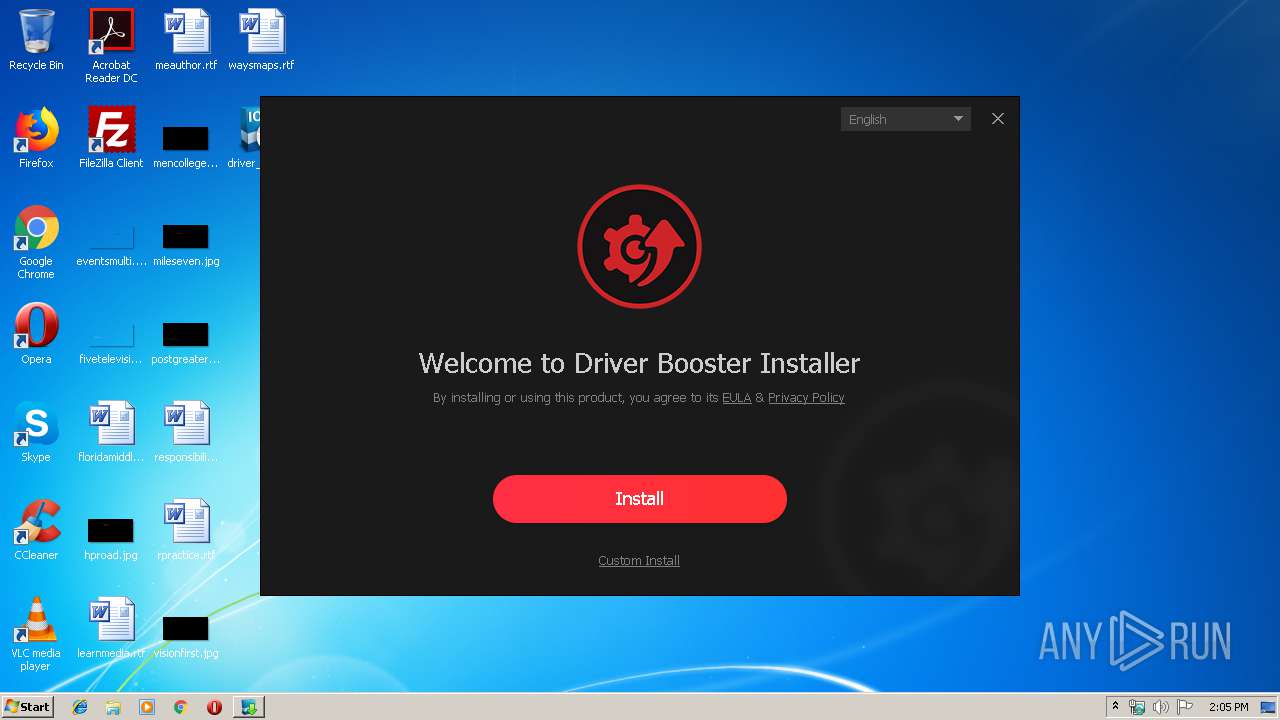Open Windows Media Player from the taskbar
Screen dimensions: 1280x720
(x=147, y=707)
